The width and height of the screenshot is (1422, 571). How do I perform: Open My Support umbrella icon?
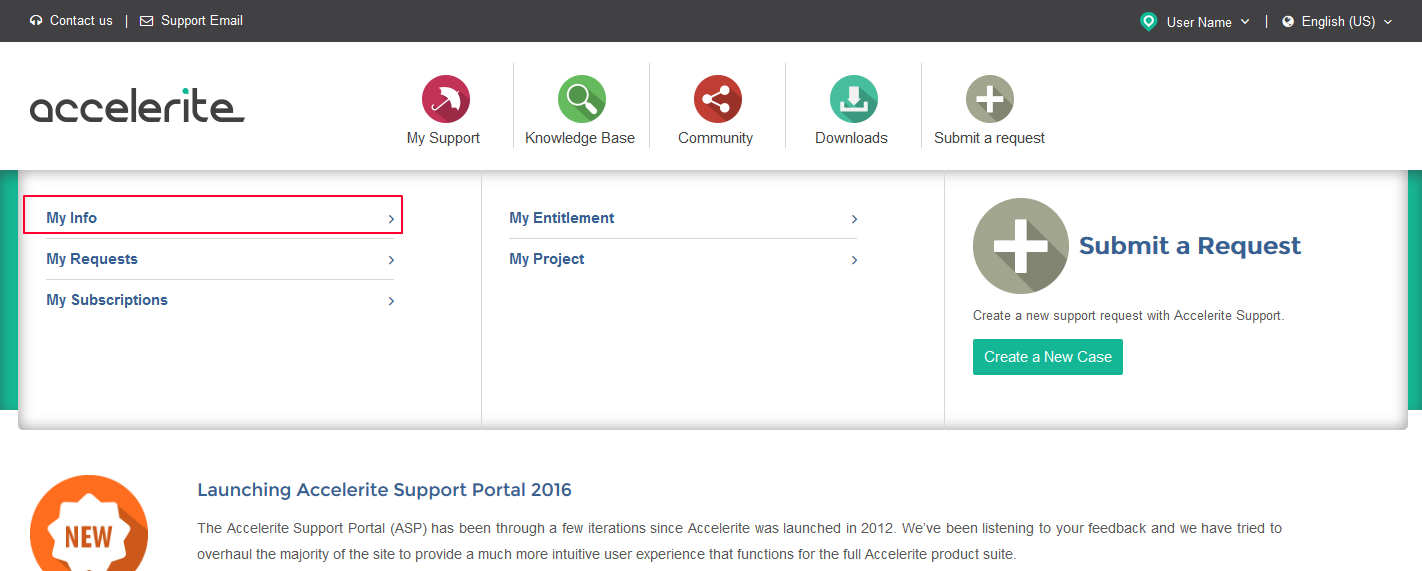click(x=445, y=99)
